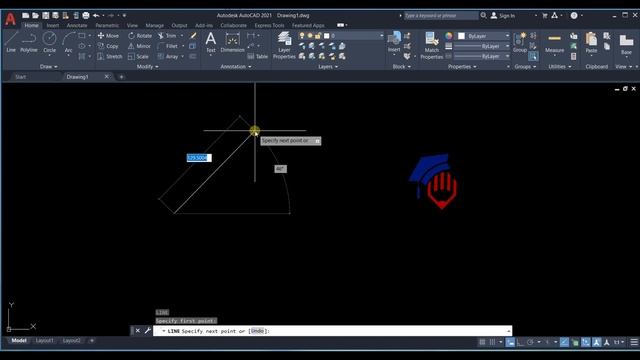
Task: Click the Copy tool
Action: pyautogui.click(x=108, y=46)
